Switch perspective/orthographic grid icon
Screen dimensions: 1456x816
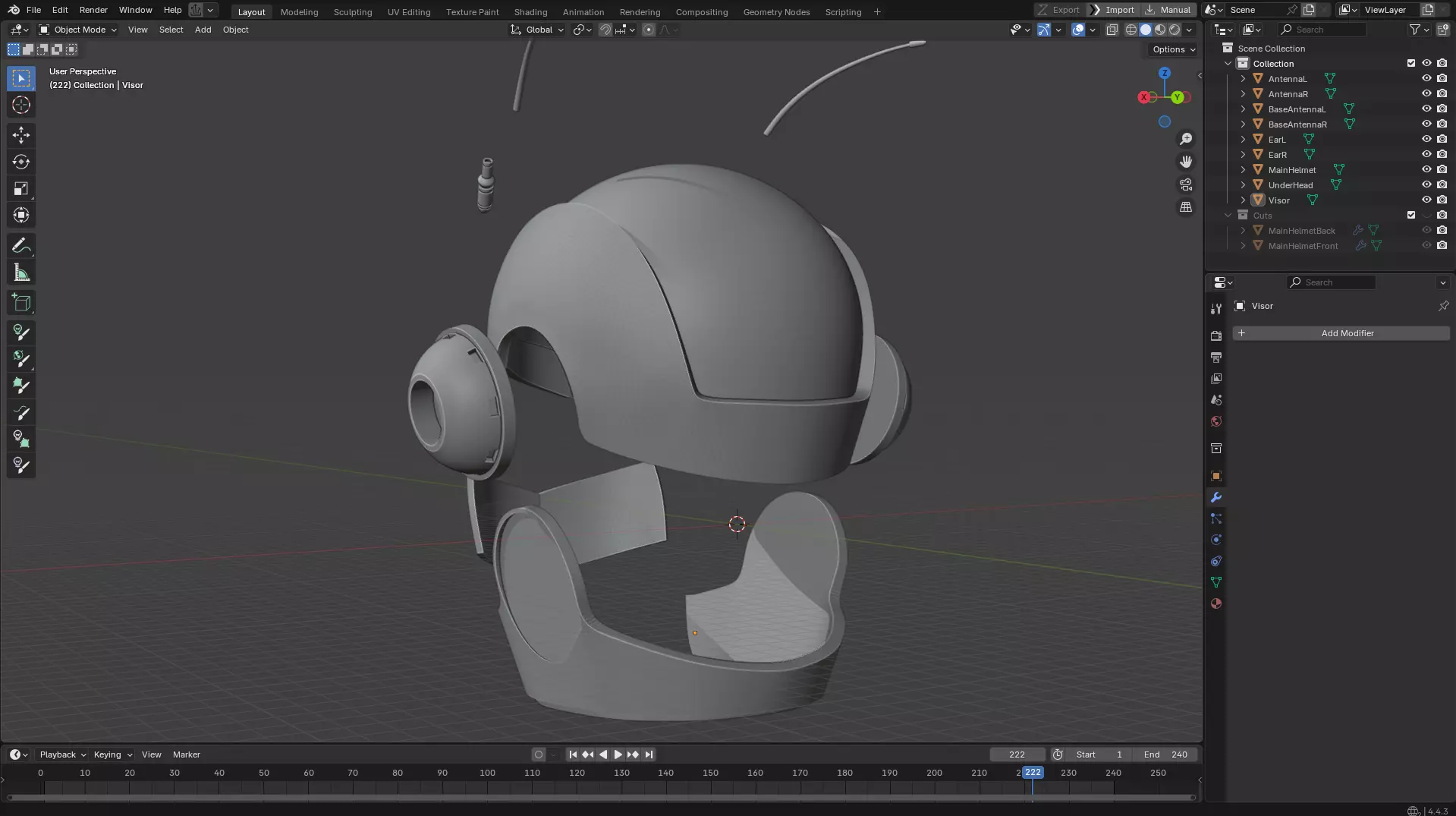[x=1186, y=207]
